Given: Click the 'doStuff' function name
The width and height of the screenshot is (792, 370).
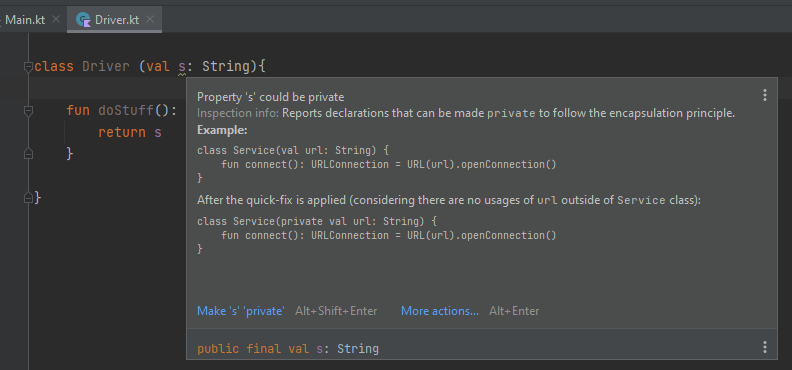Looking at the screenshot, I should click(126, 111).
